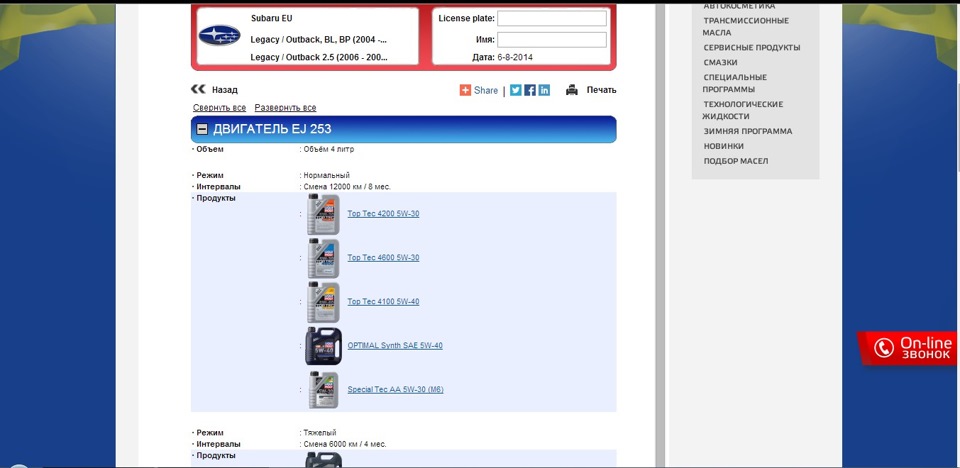The width and height of the screenshot is (960, 468).
Task: Focus the License plate input field
Action: (x=552, y=18)
